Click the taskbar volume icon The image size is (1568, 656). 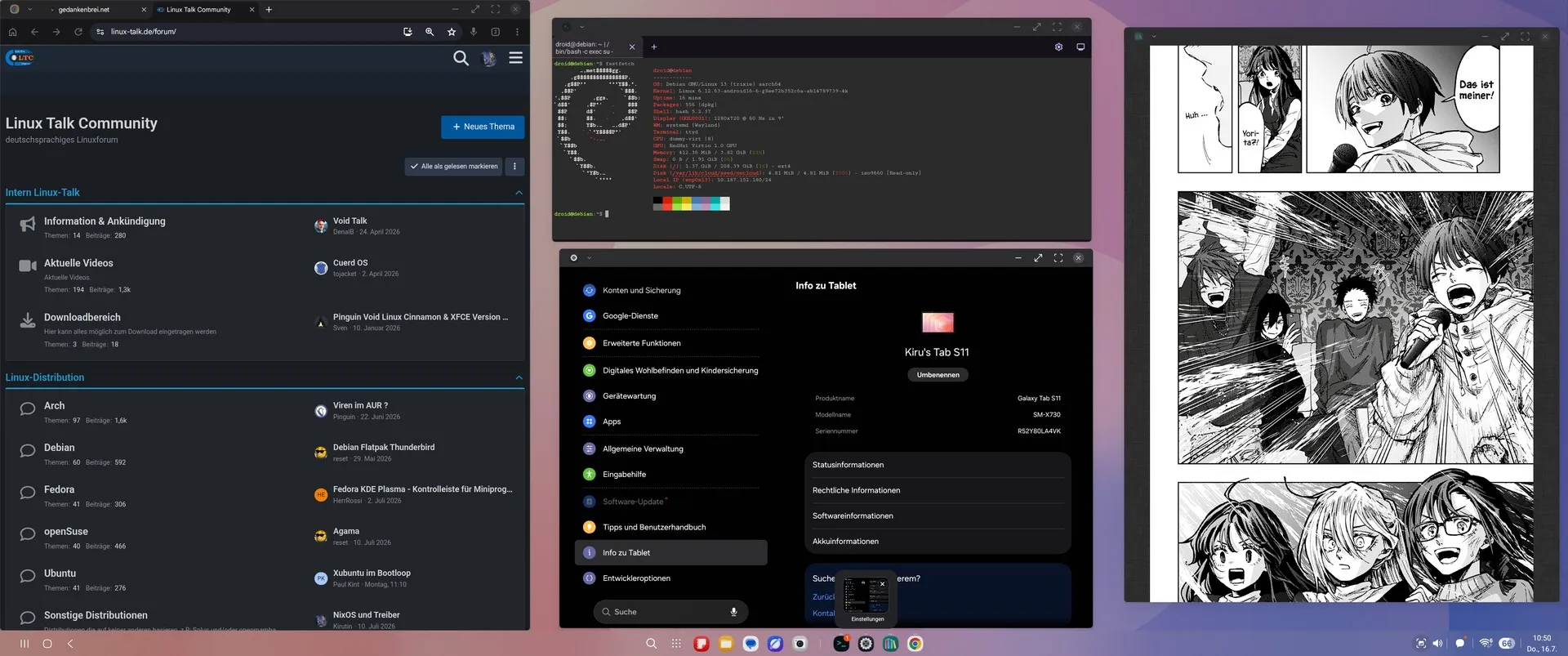pyautogui.click(x=1437, y=644)
